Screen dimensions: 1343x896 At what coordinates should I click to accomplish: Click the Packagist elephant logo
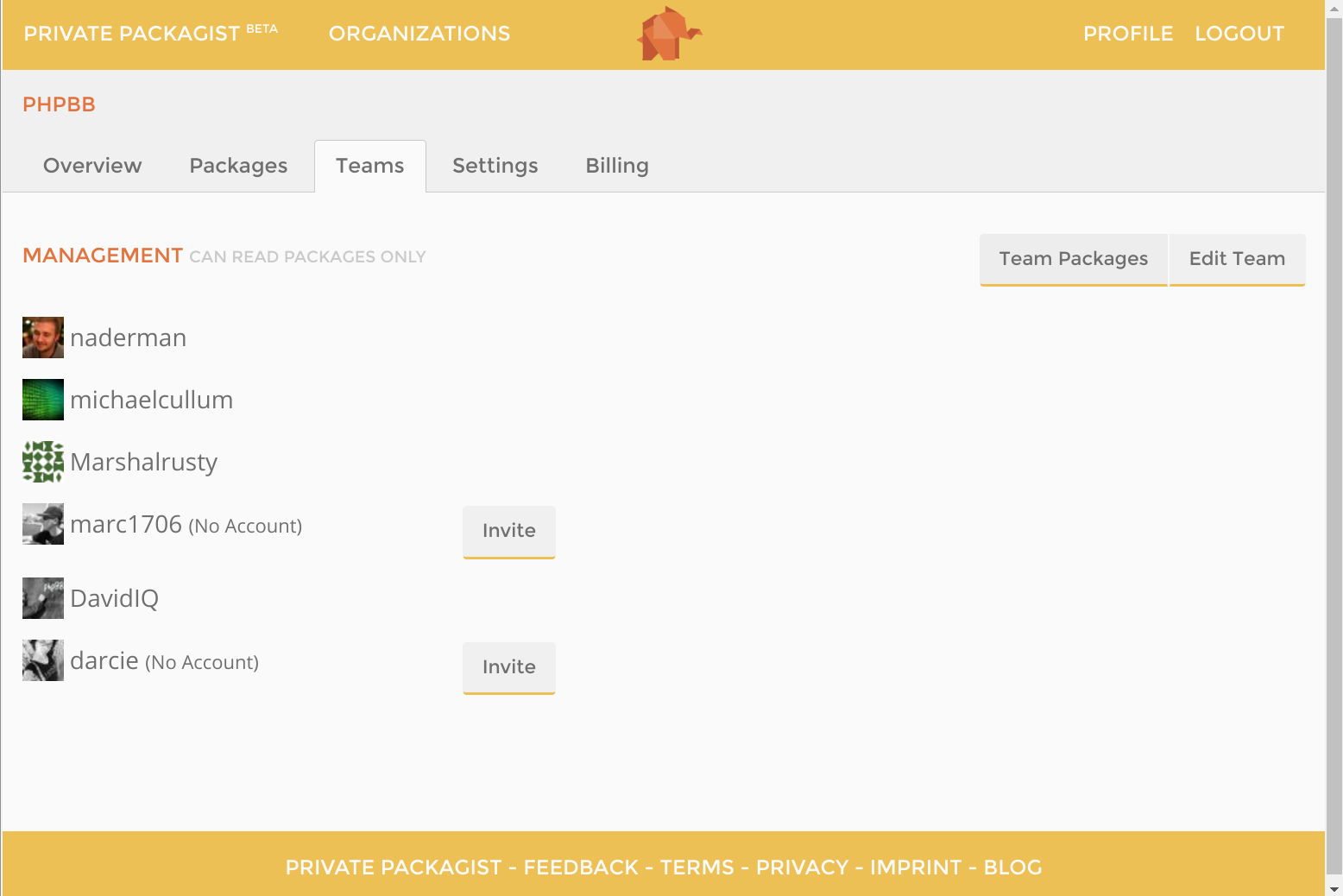point(670,34)
